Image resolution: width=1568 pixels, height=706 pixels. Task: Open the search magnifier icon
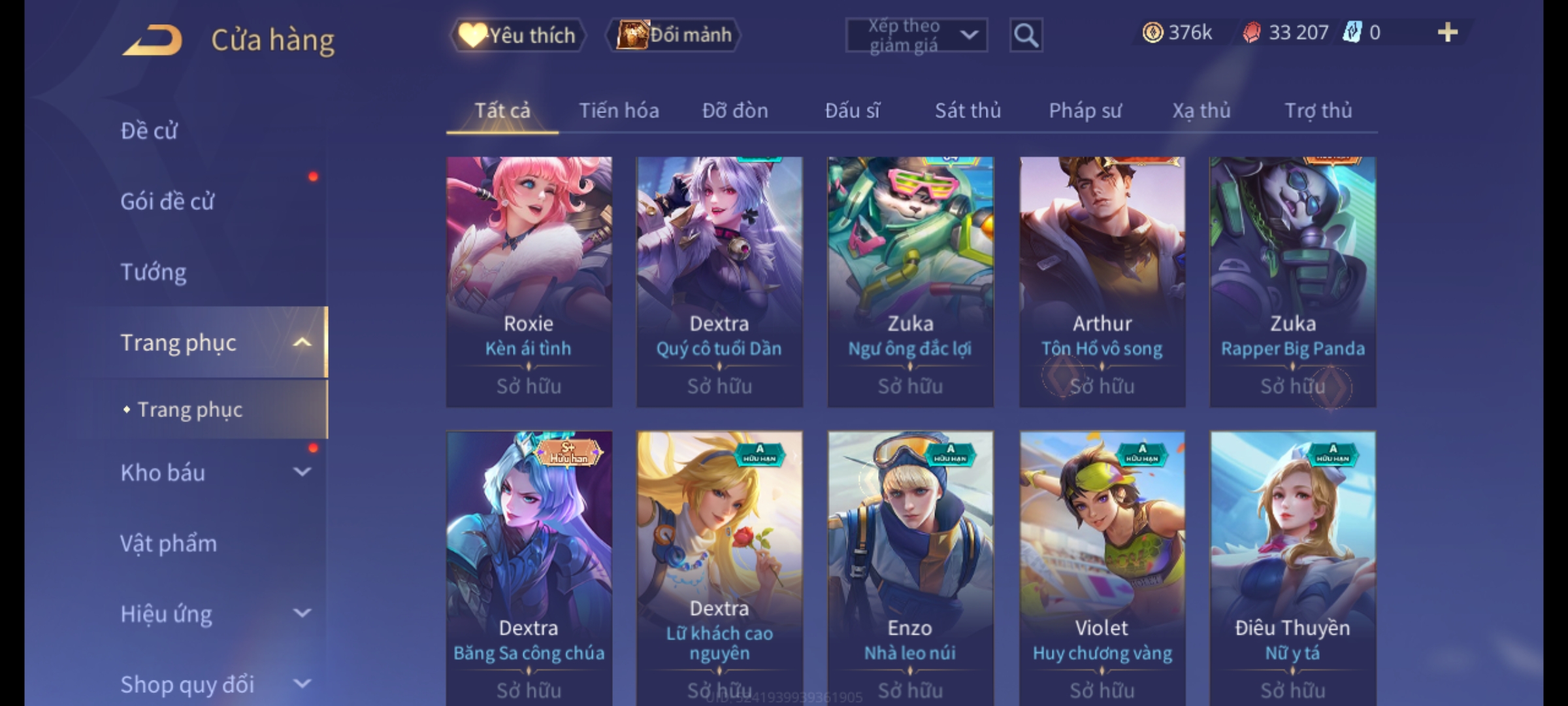(x=1026, y=35)
